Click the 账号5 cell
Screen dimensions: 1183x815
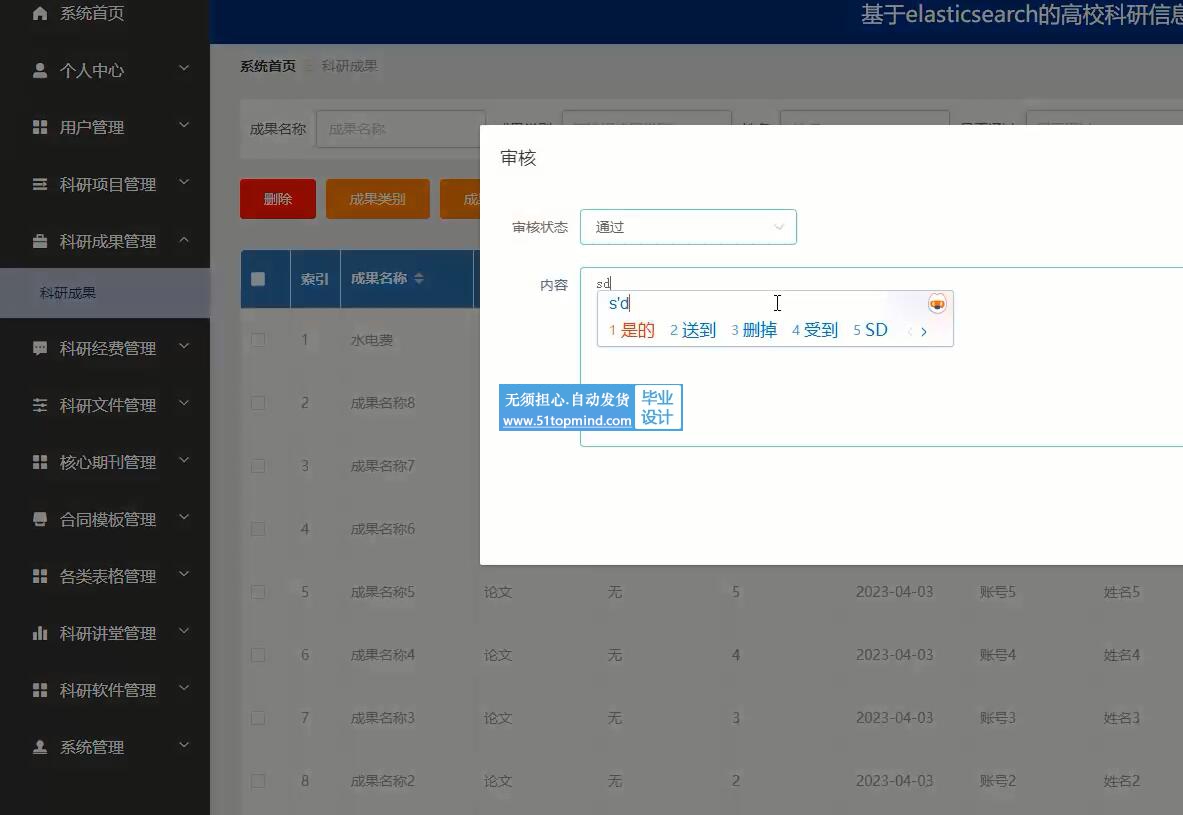click(x=997, y=592)
